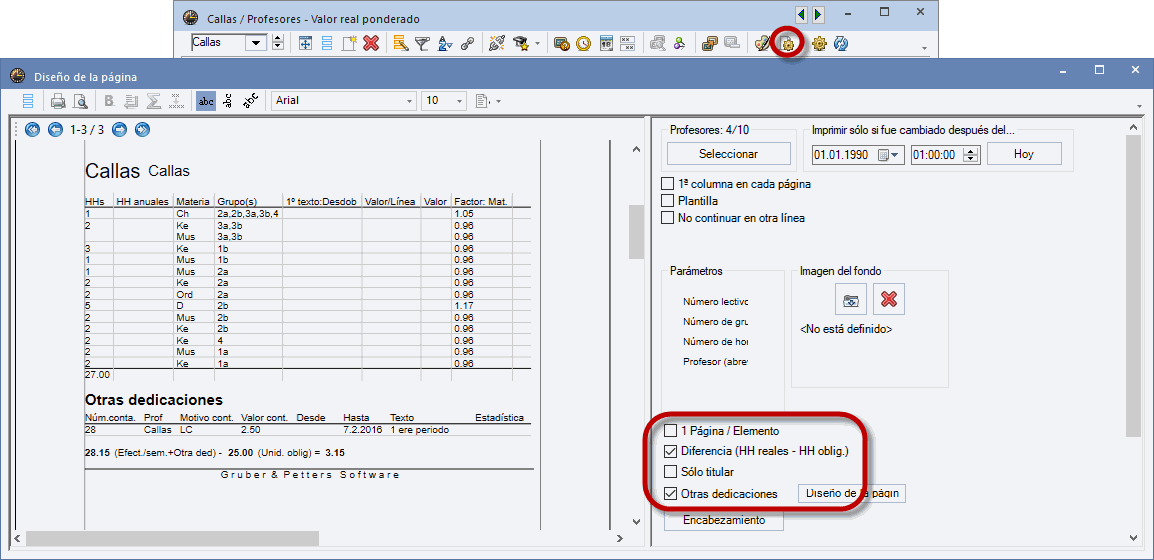Click the clock icon in Callas toolbar
This screenshot has width=1154, height=560.
[583, 43]
